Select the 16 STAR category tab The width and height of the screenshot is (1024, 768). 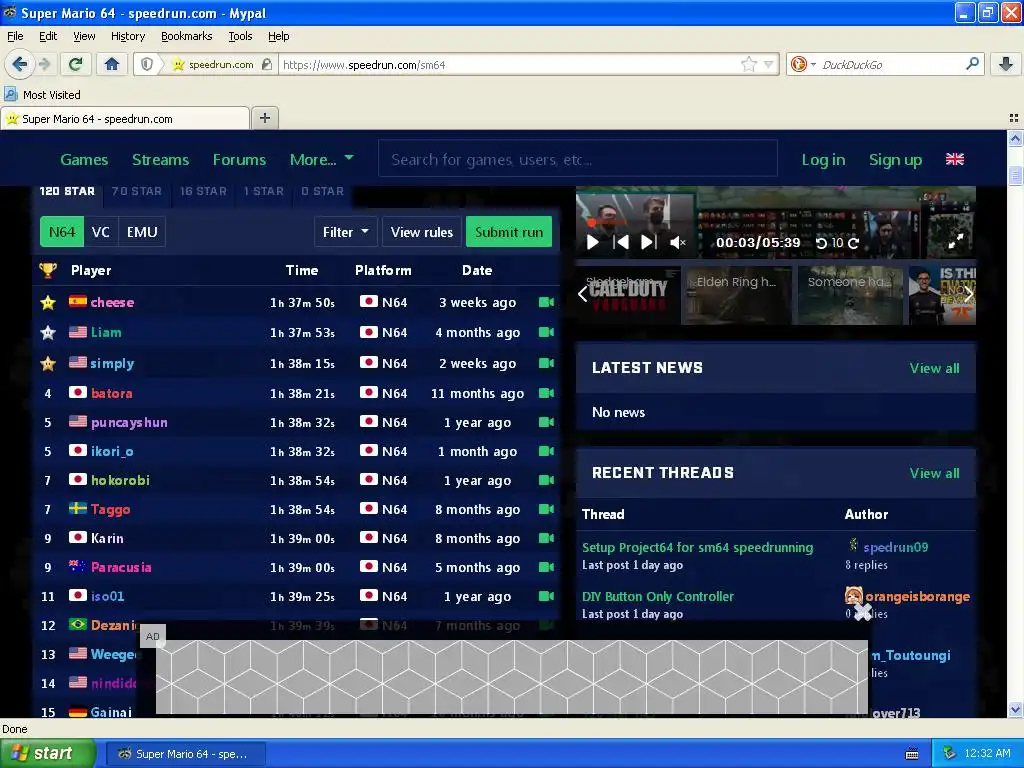click(x=203, y=191)
